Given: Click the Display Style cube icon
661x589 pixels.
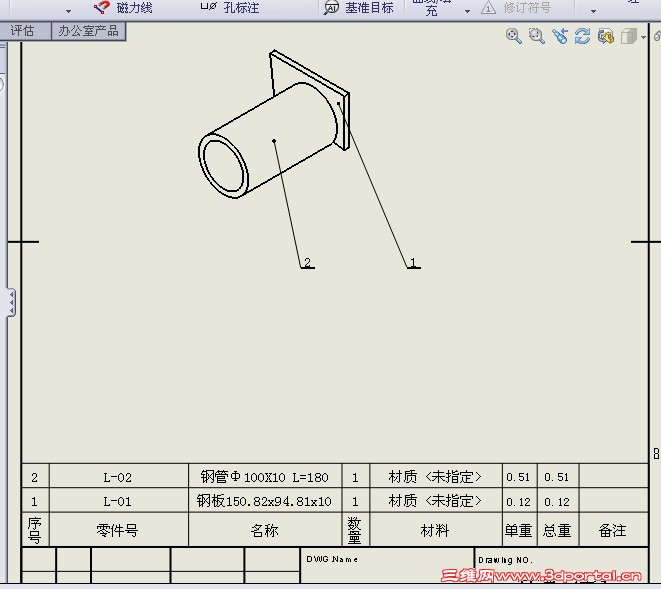Looking at the screenshot, I should click(x=629, y=36).
